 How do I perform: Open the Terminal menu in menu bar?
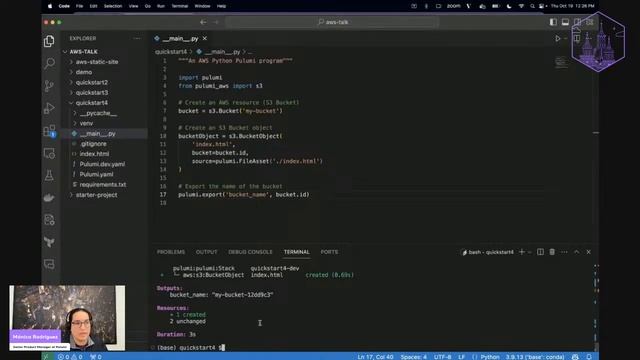[180, 6]
